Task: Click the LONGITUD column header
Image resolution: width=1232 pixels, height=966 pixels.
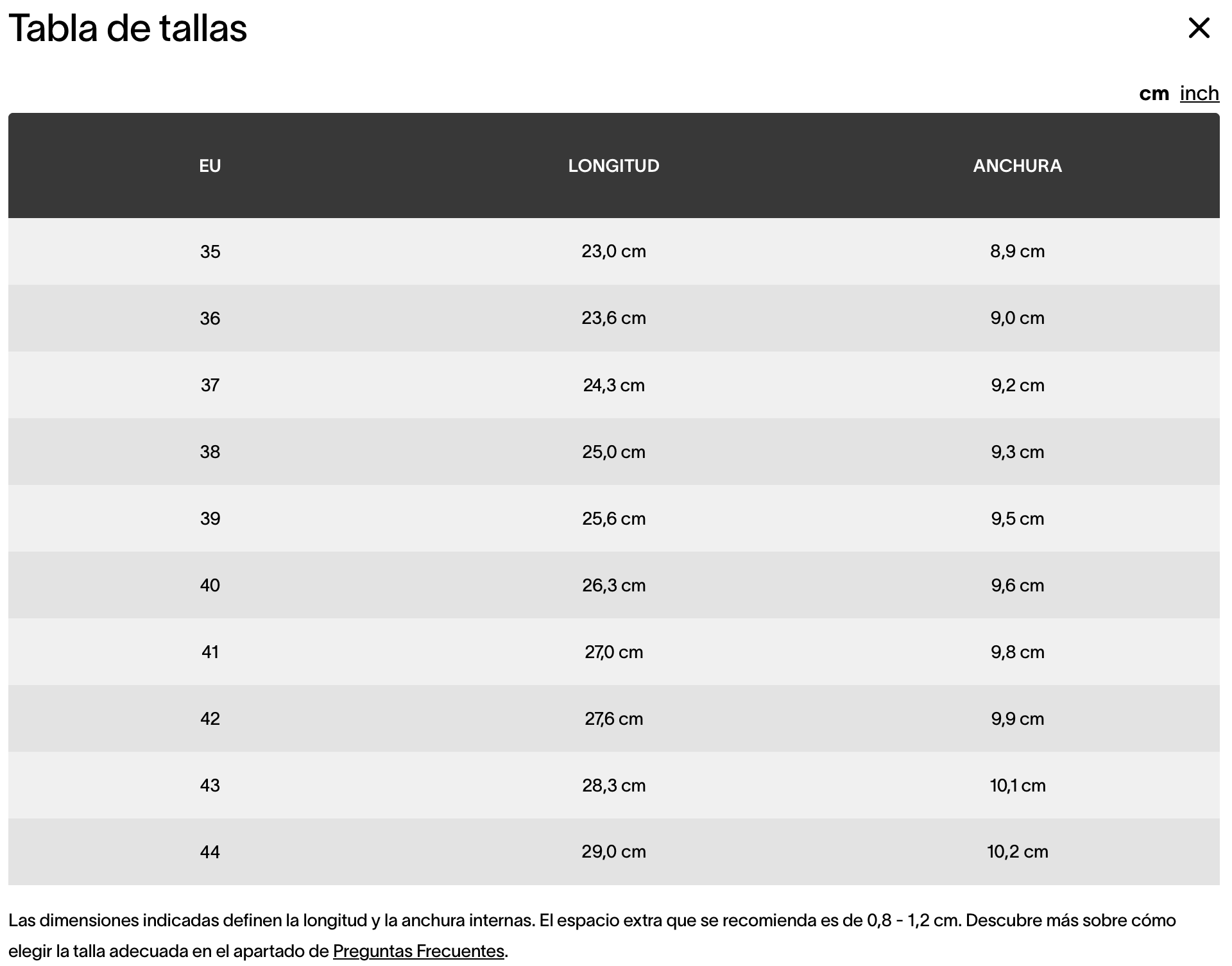Action: [x=613, y=166]
